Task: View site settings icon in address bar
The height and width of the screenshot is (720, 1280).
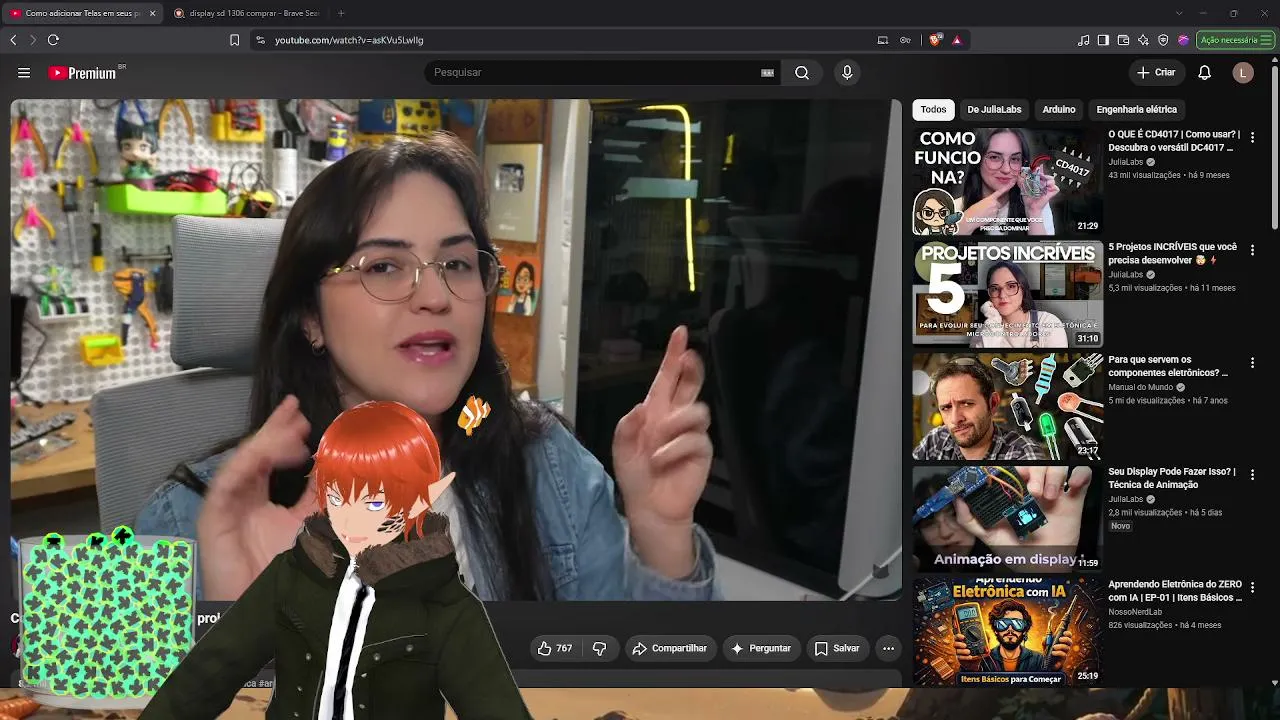Action: click(260, 40)
